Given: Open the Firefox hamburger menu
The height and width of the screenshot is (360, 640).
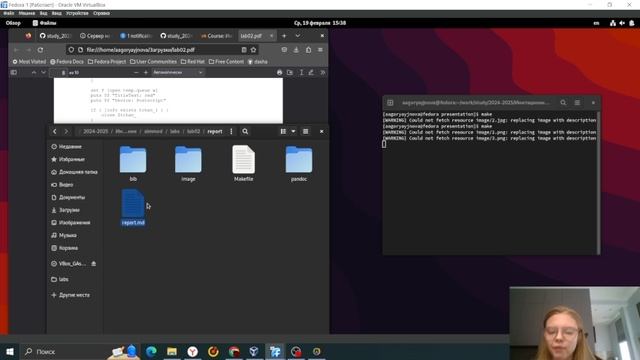Looking at the screenshot, I should (320, 50).
